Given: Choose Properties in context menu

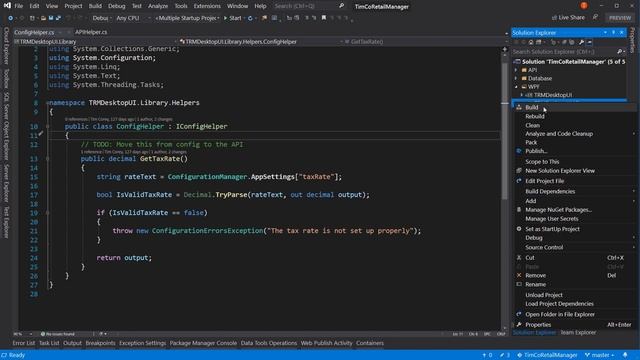Looking at the screenshot, I should (x=573, y=324).
